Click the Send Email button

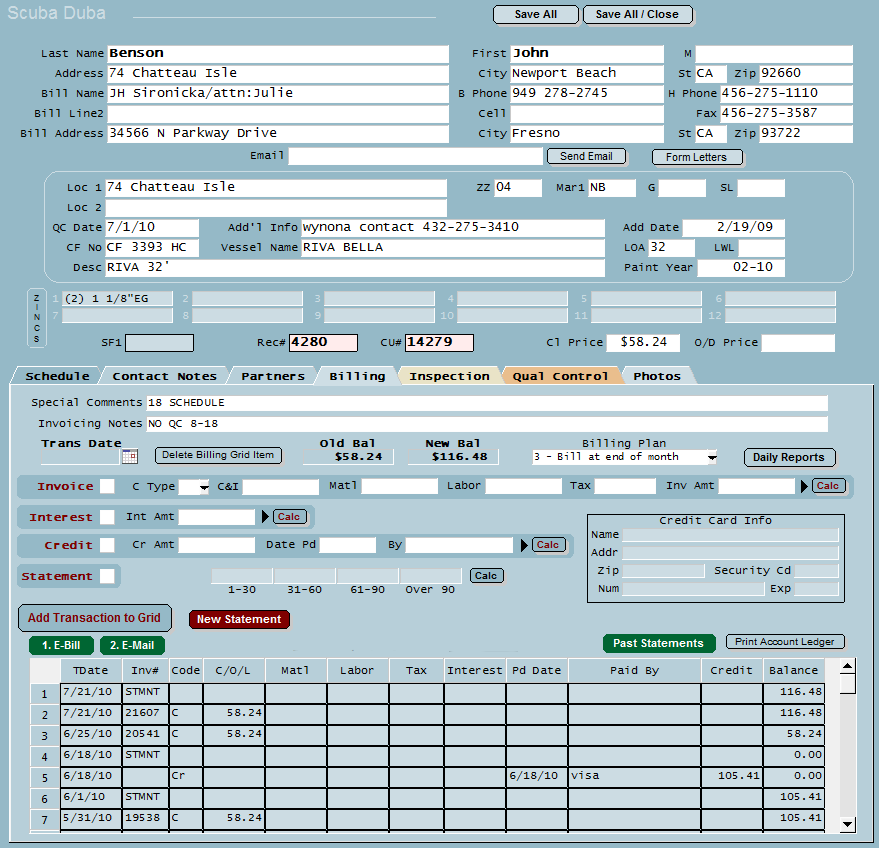[586, 156]
